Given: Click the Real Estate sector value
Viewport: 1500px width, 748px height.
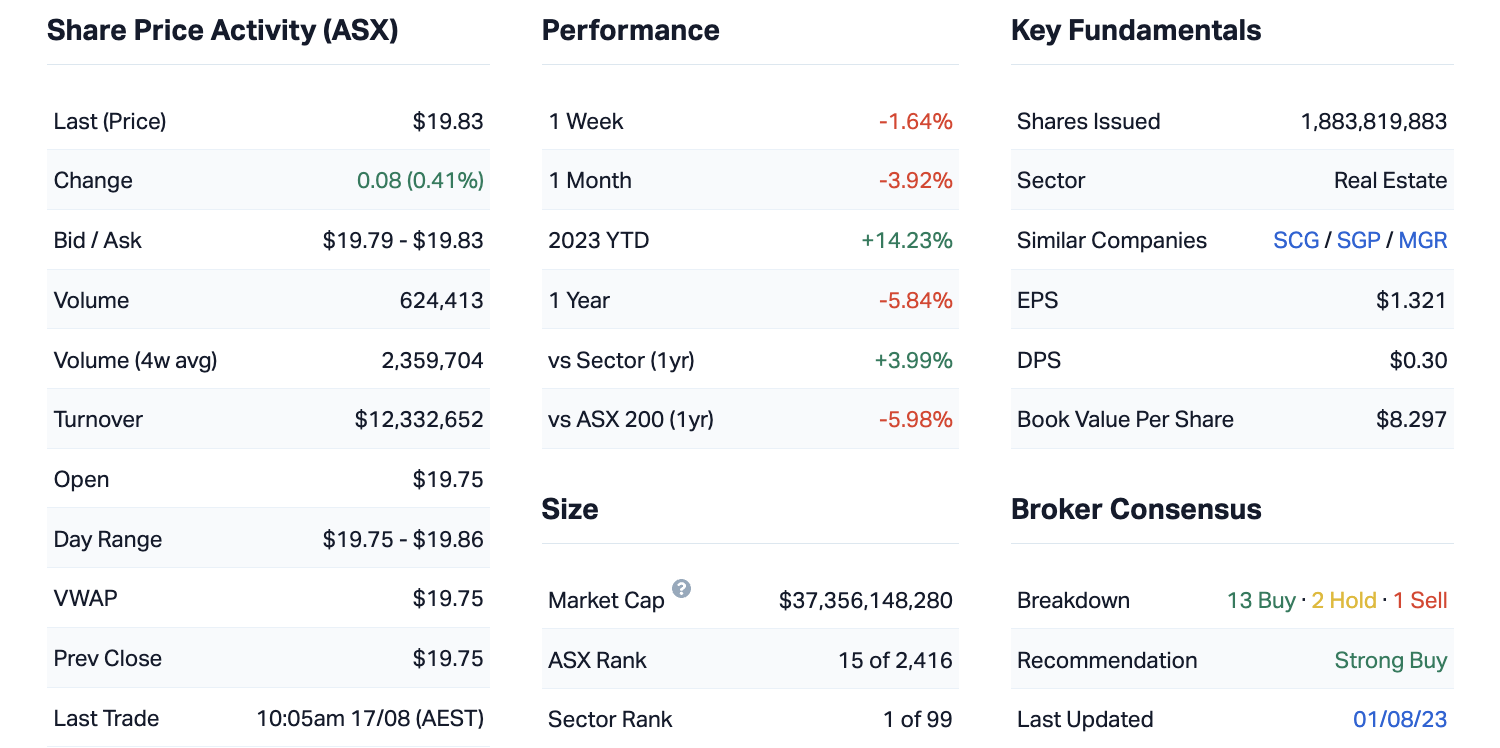Looking at the screenshot, I should click(x=1390, y=180).
